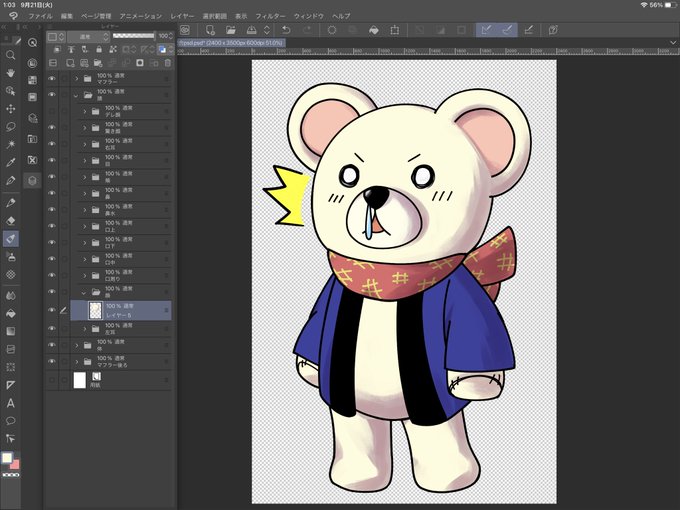Screen dimensions: 680x510
Task: Open the ウィンドウ menu
Action: point(309,16)
